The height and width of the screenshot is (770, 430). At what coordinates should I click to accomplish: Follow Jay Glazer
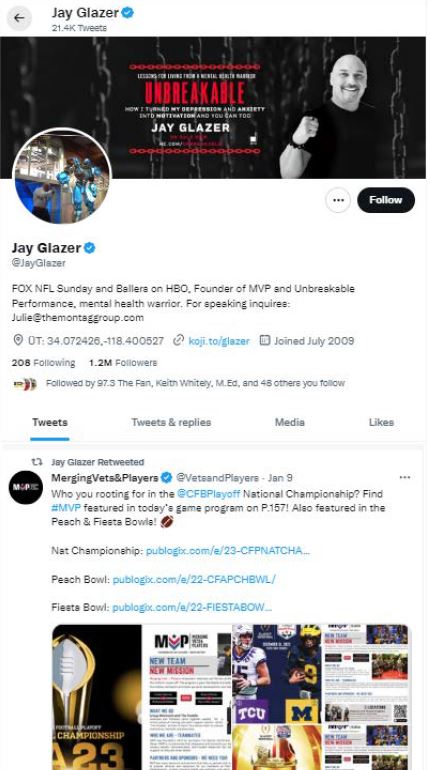click(x=386, y=200)
